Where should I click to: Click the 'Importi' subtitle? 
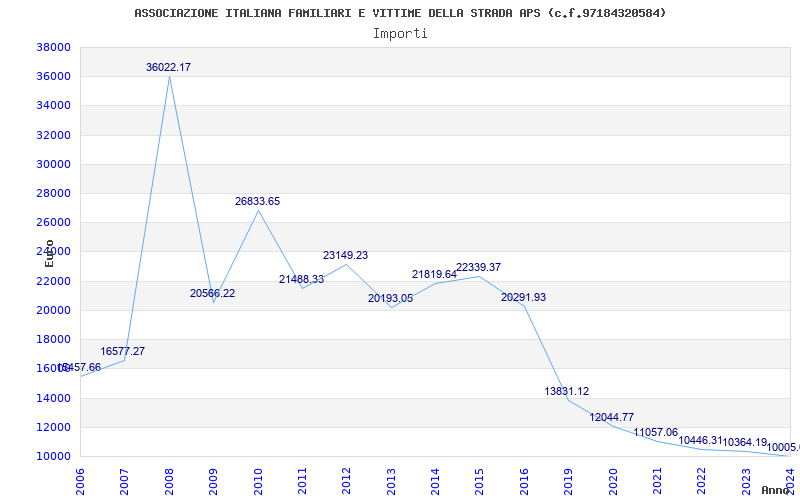(x=400, y=34)
